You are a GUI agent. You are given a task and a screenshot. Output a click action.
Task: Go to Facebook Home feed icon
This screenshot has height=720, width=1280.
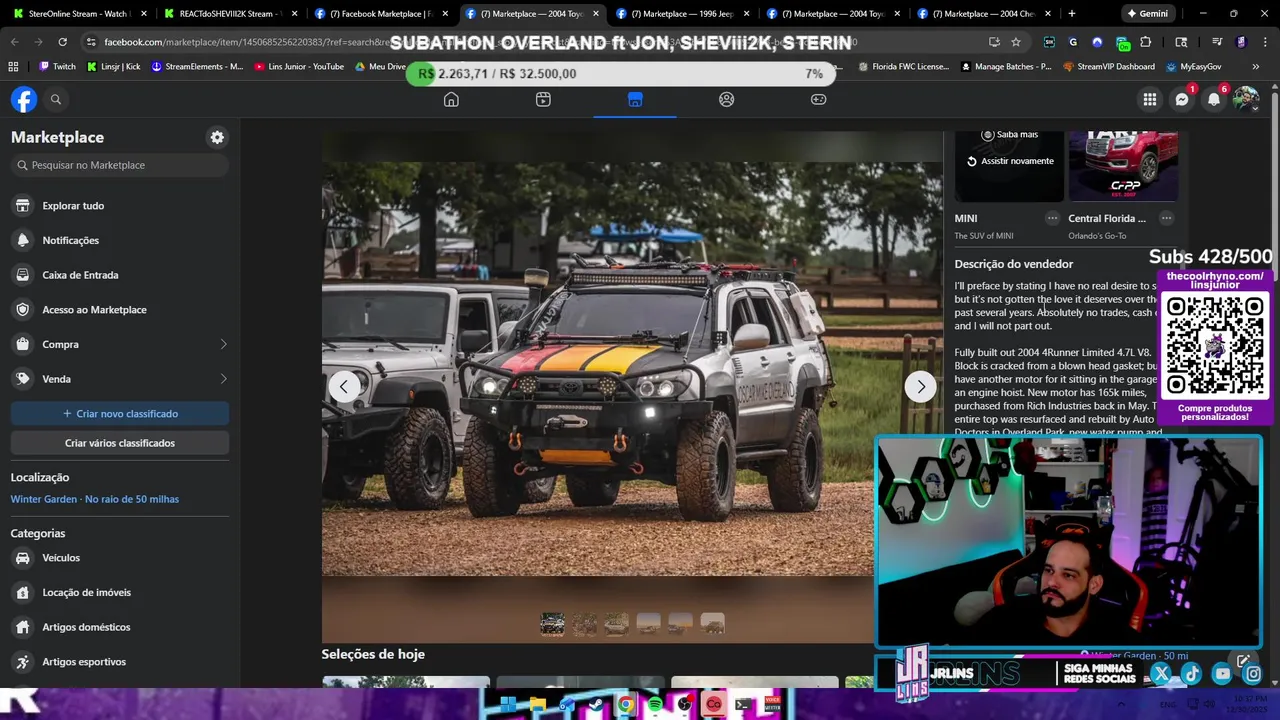pos(451,99)
